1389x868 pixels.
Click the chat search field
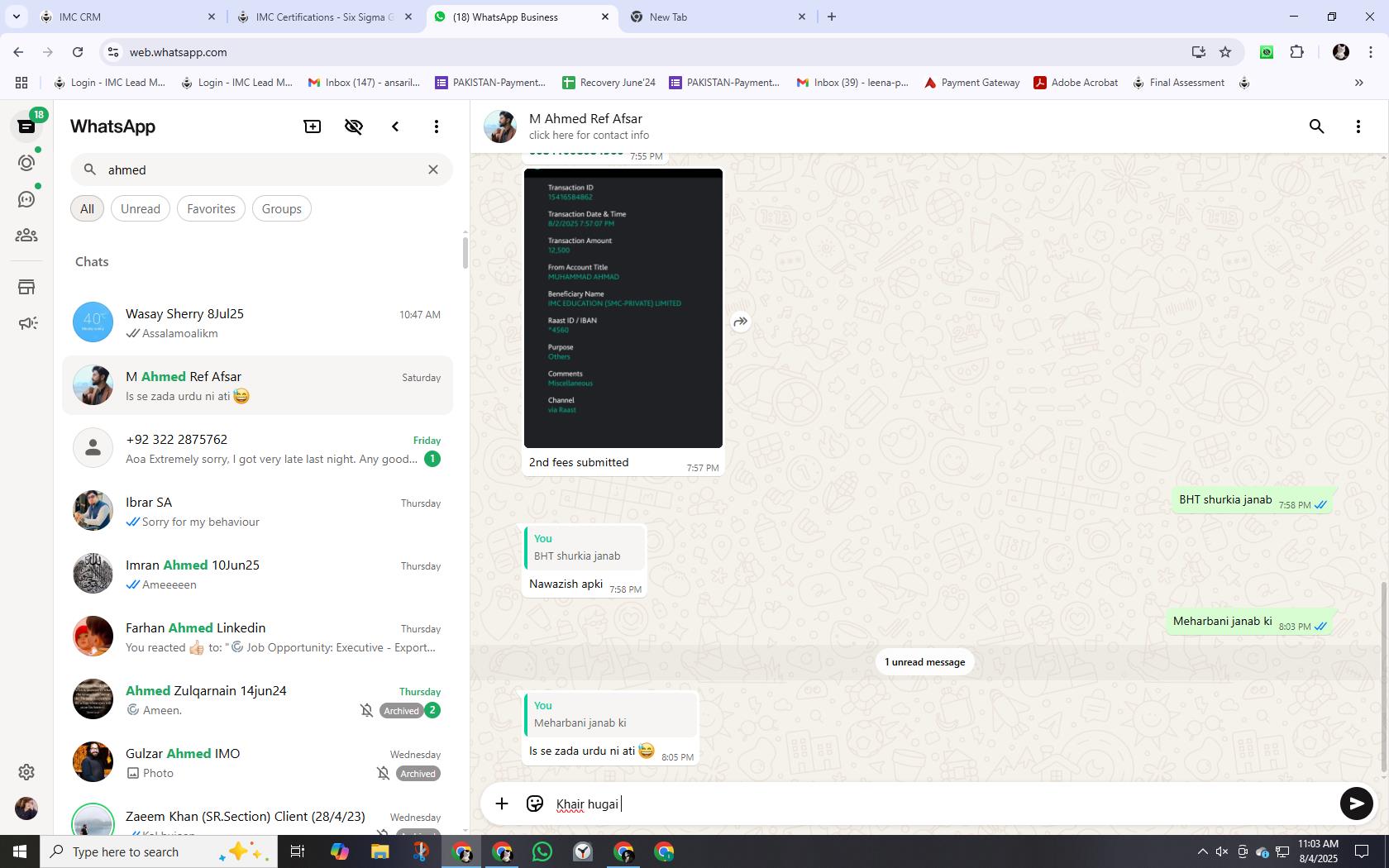pyautogui.click(x=261, y=169)
